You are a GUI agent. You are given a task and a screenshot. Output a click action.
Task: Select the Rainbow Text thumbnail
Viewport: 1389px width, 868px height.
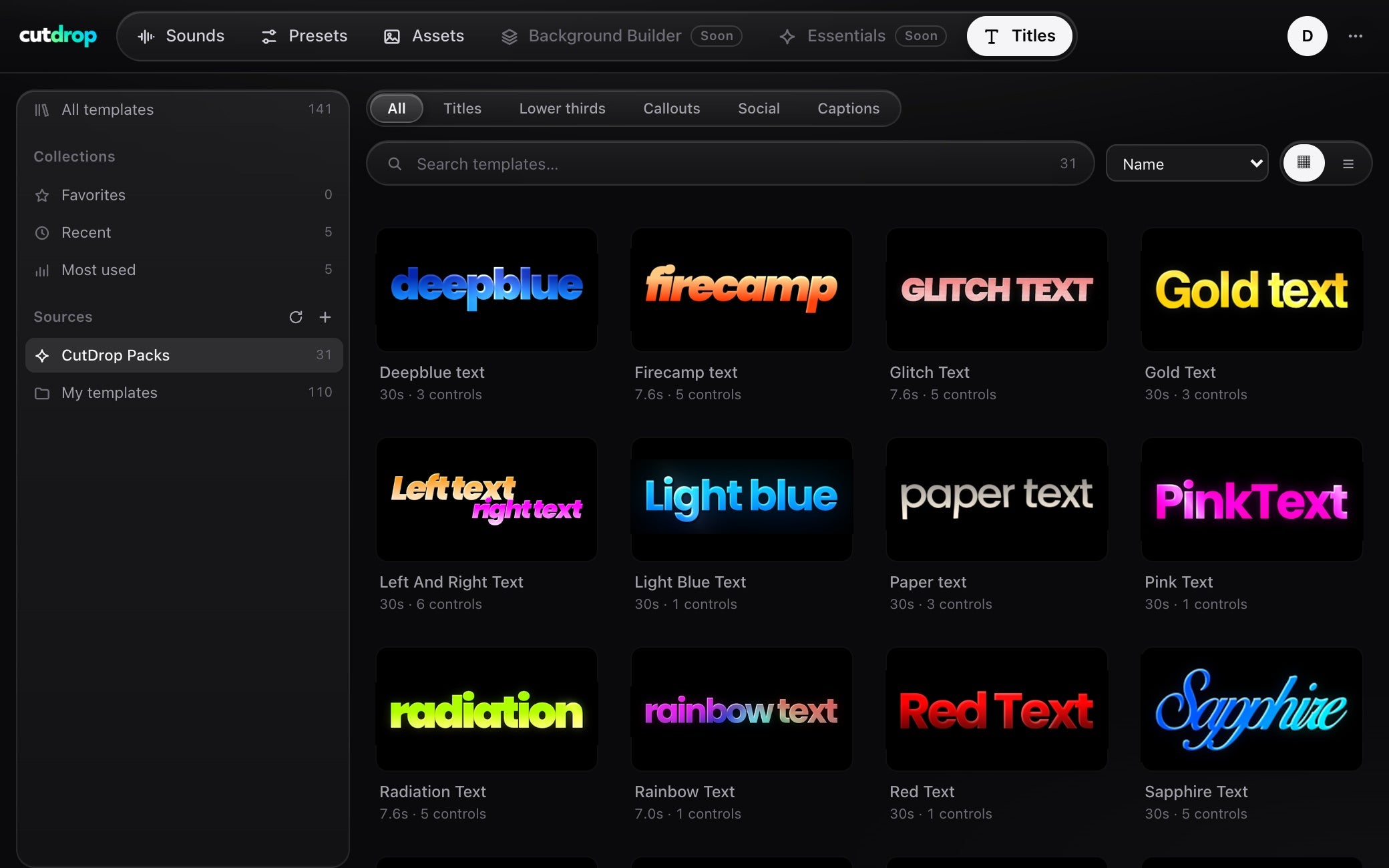click(x=742, y=709)
